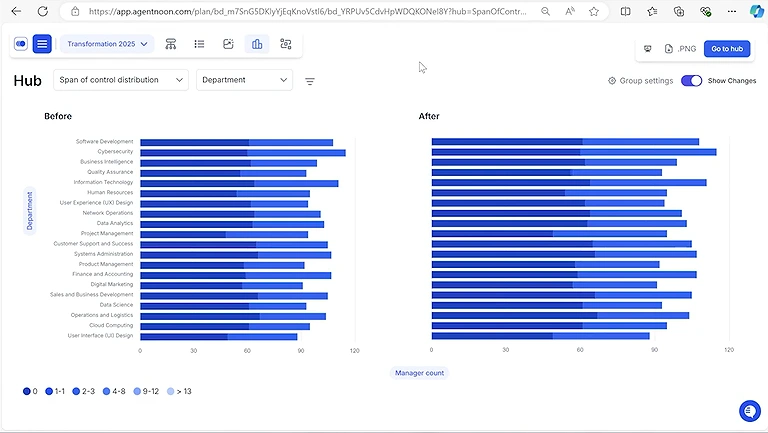Toggle legend item 2-3

coord(83,391)
